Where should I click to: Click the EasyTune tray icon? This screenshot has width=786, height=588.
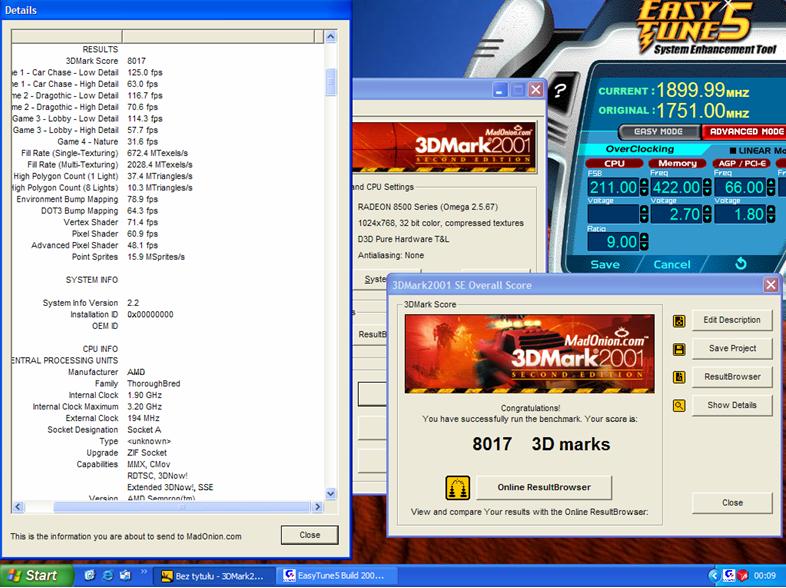tap(729, 575)
